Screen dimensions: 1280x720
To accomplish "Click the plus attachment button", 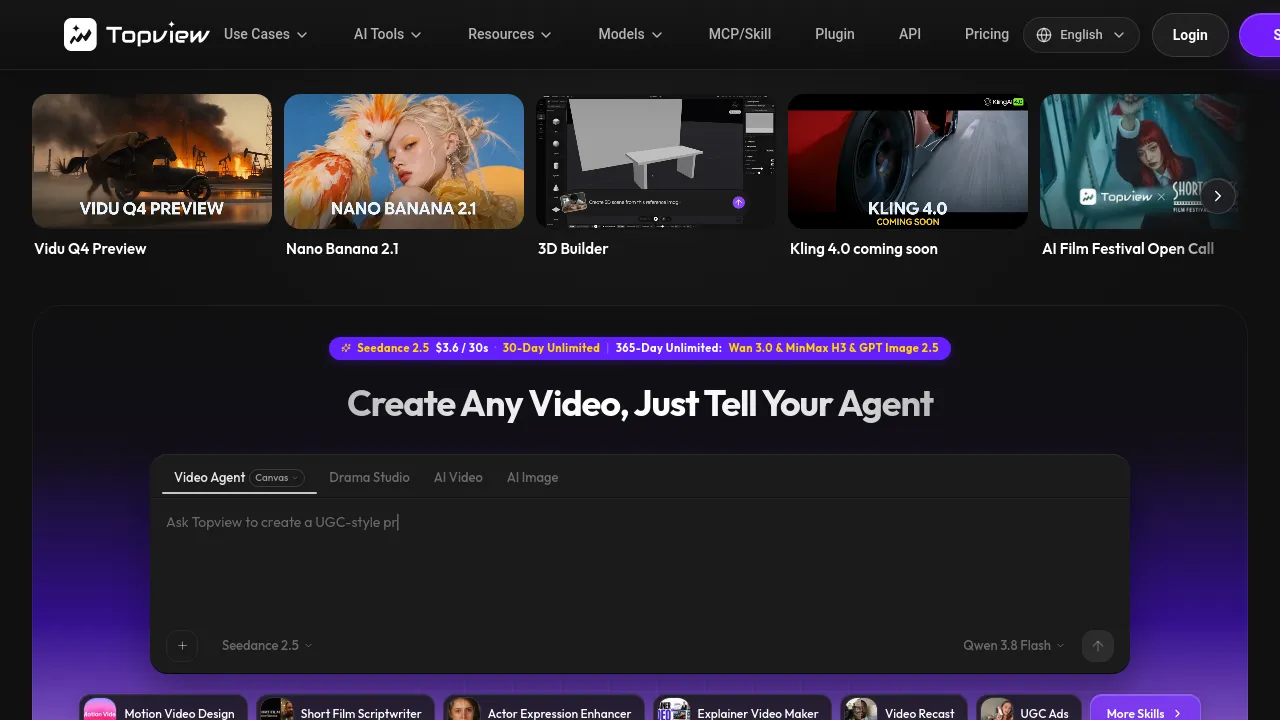I will click(182, 646).
